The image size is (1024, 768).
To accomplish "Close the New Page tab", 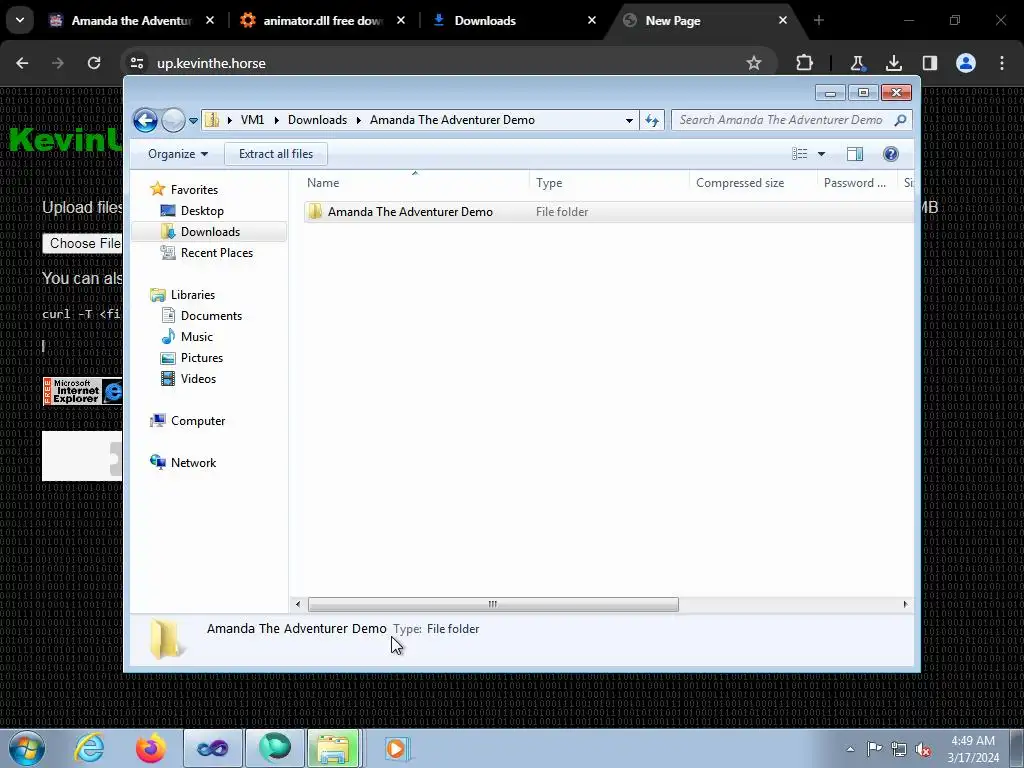I will tap(782, 21).
